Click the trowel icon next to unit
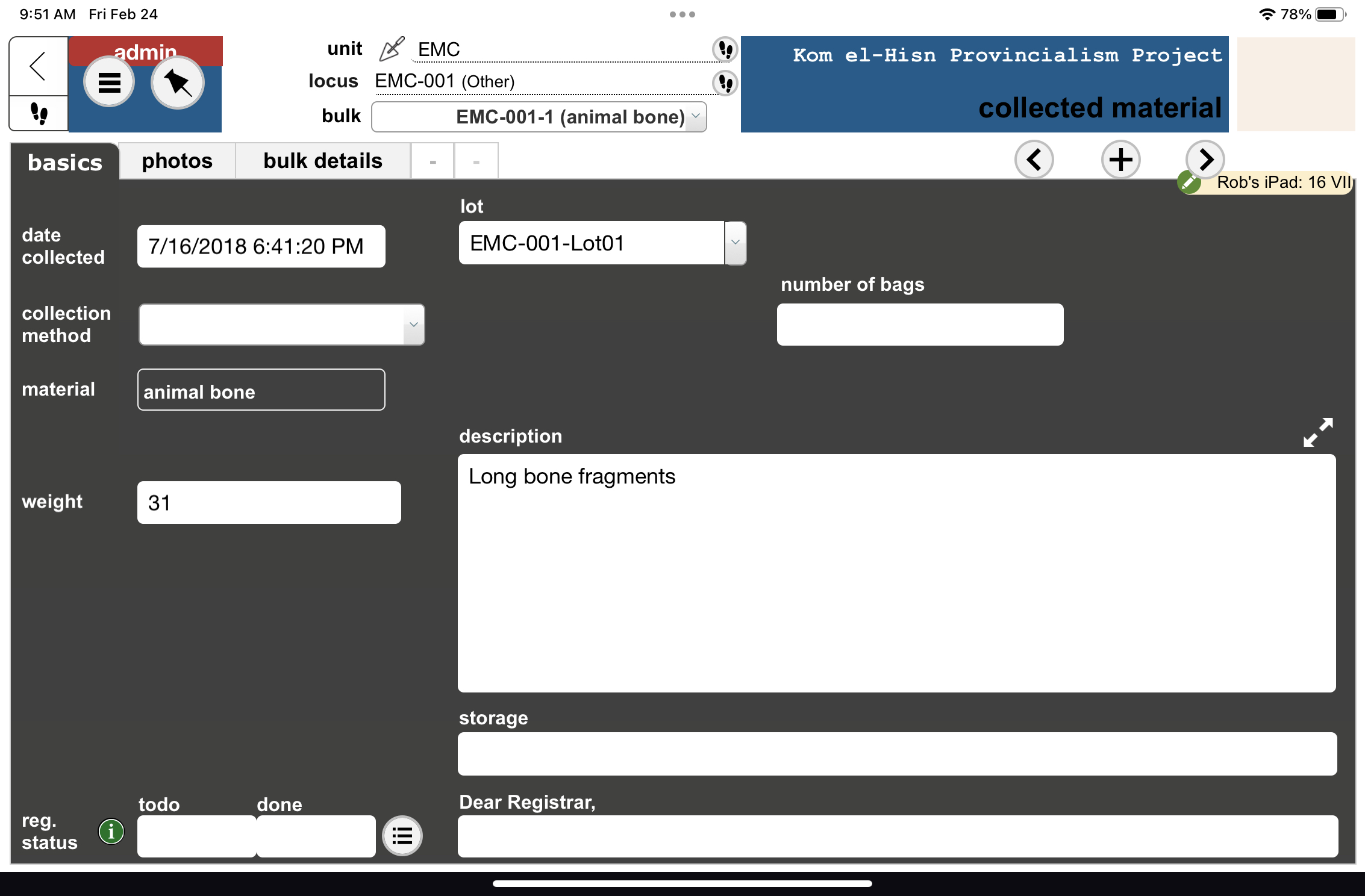Image resolution: width=1365 pixels, height=896 pixels. 392,49
